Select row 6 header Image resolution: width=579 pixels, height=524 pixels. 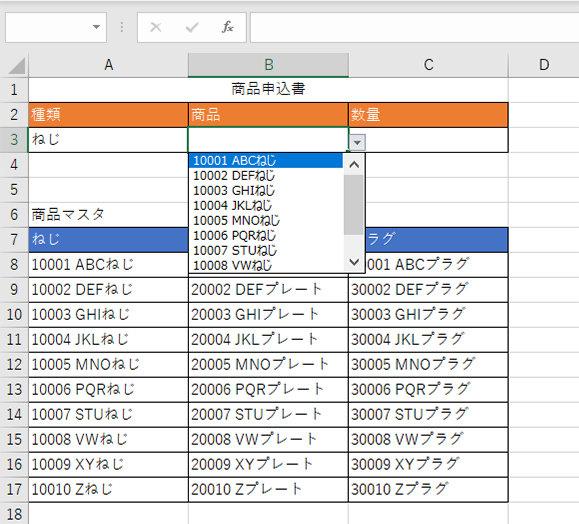pyautogui.click(x=14, y=215)
